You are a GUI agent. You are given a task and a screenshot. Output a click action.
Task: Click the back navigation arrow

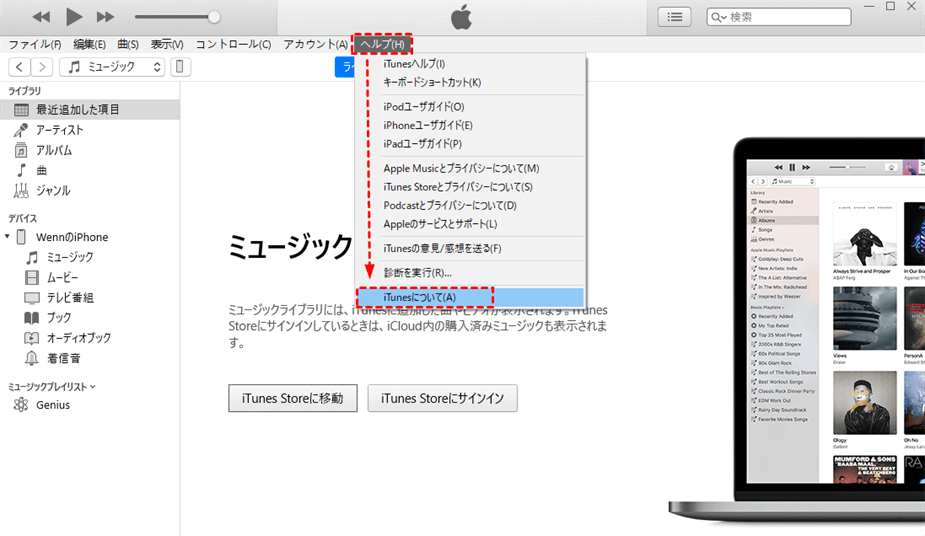19,67
